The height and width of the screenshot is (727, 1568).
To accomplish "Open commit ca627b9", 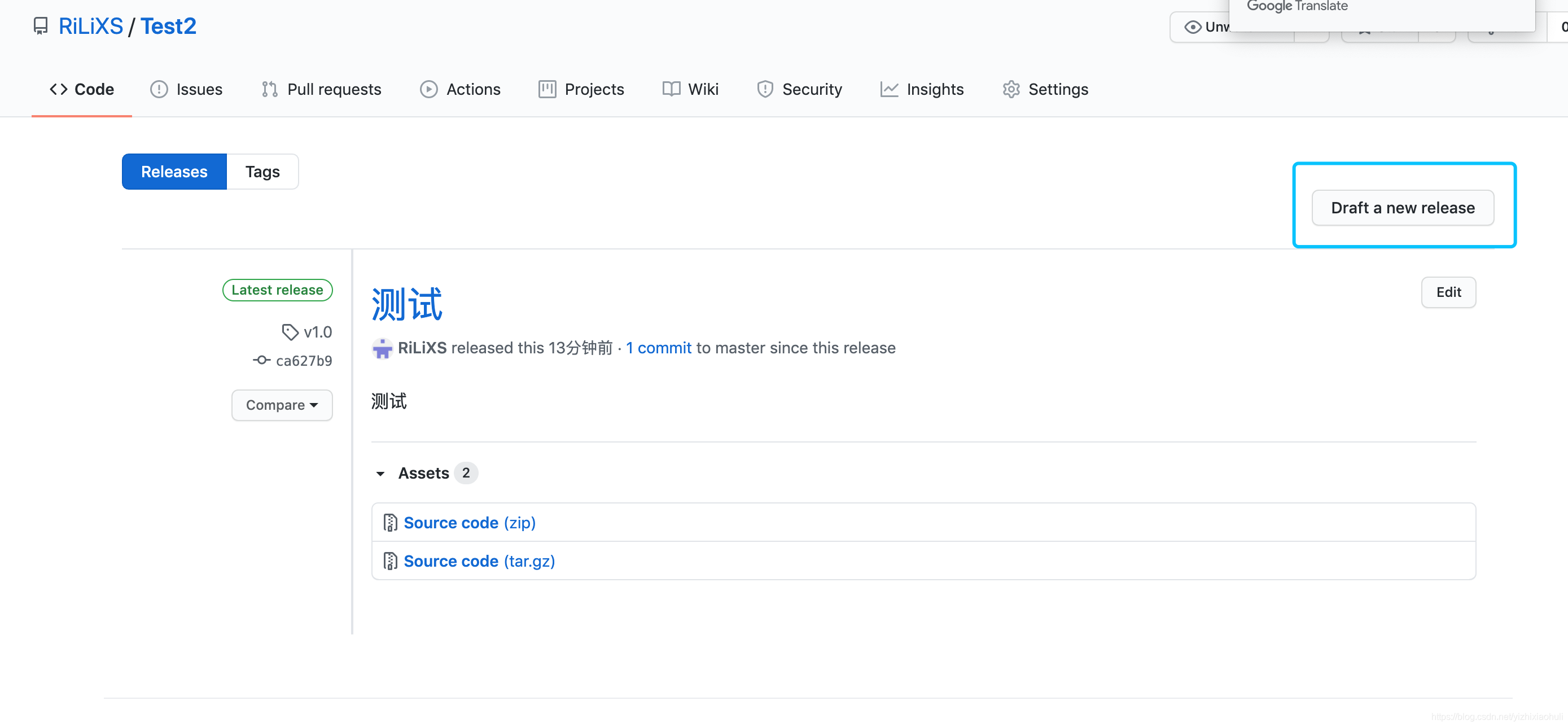I will click(x=304, y=361).
